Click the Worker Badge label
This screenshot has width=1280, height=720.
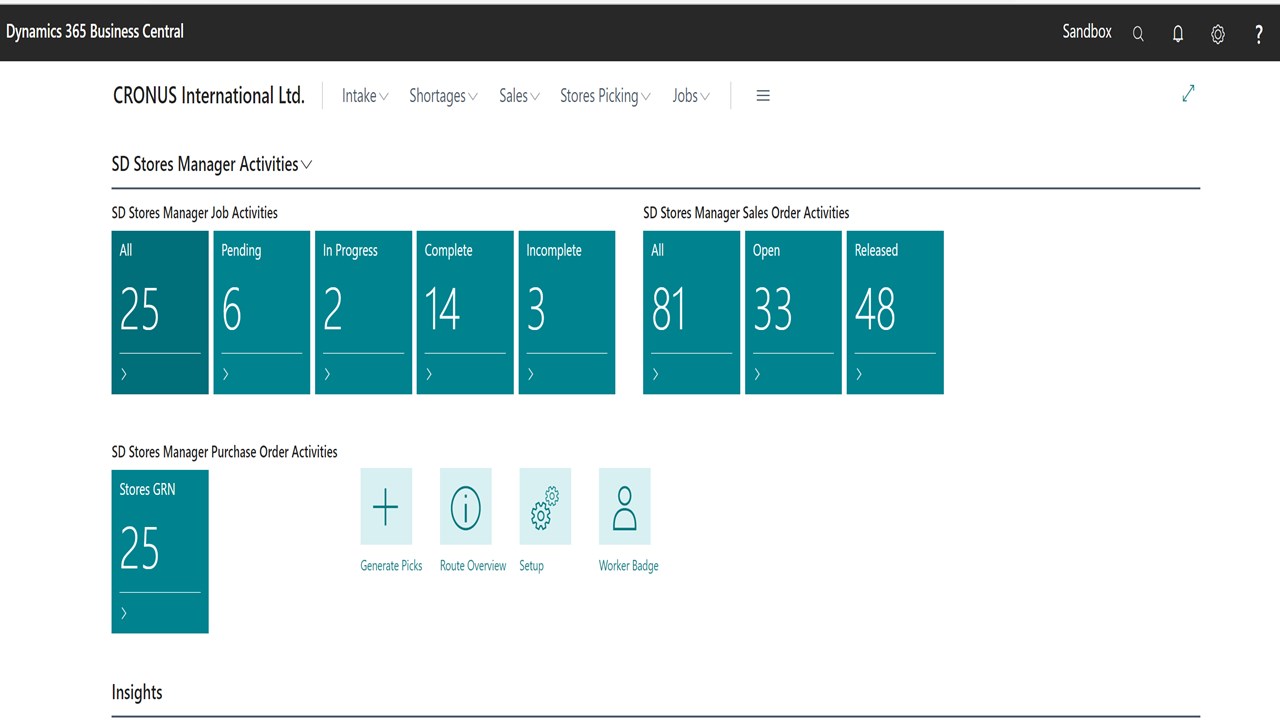pyautogui.click(x=628, y=566)
